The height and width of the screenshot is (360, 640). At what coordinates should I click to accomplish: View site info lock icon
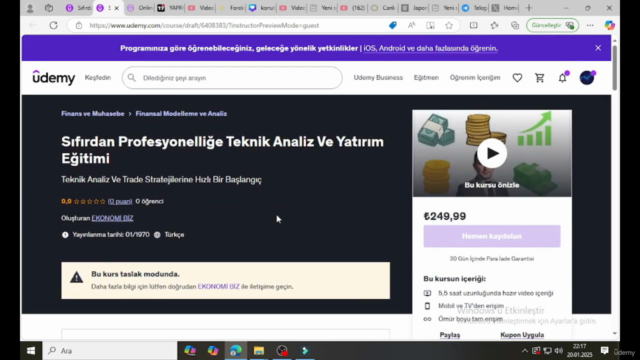tap(79, 25)
